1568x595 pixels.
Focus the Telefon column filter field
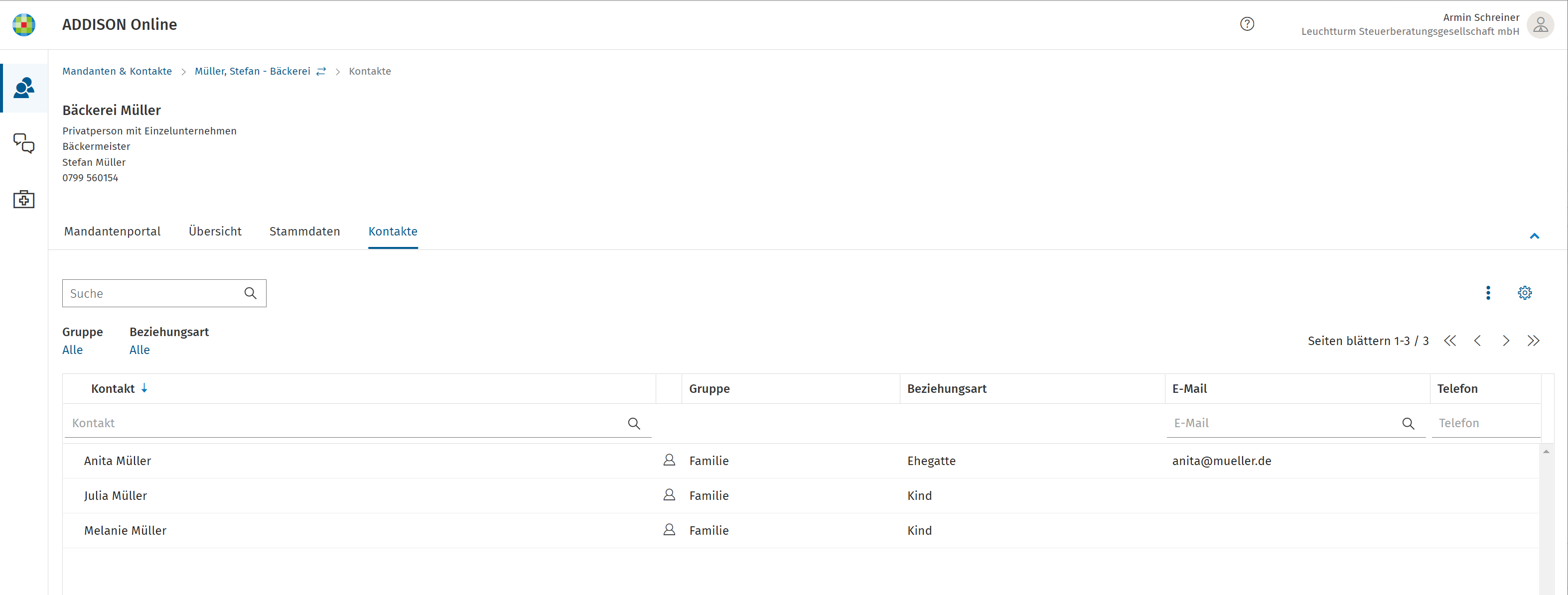[x=1486, y=423]
